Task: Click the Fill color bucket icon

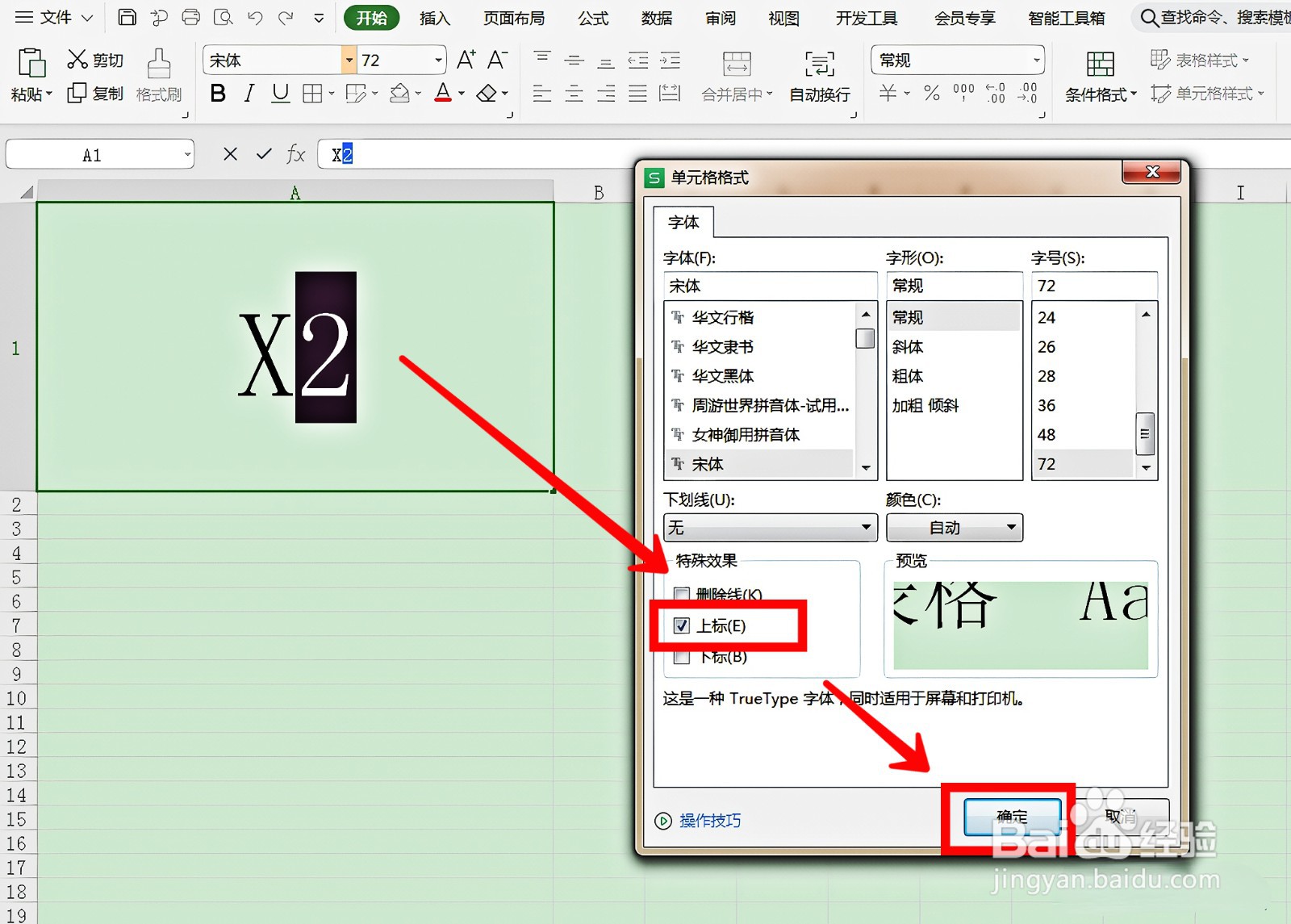Action: click(399, 94)
